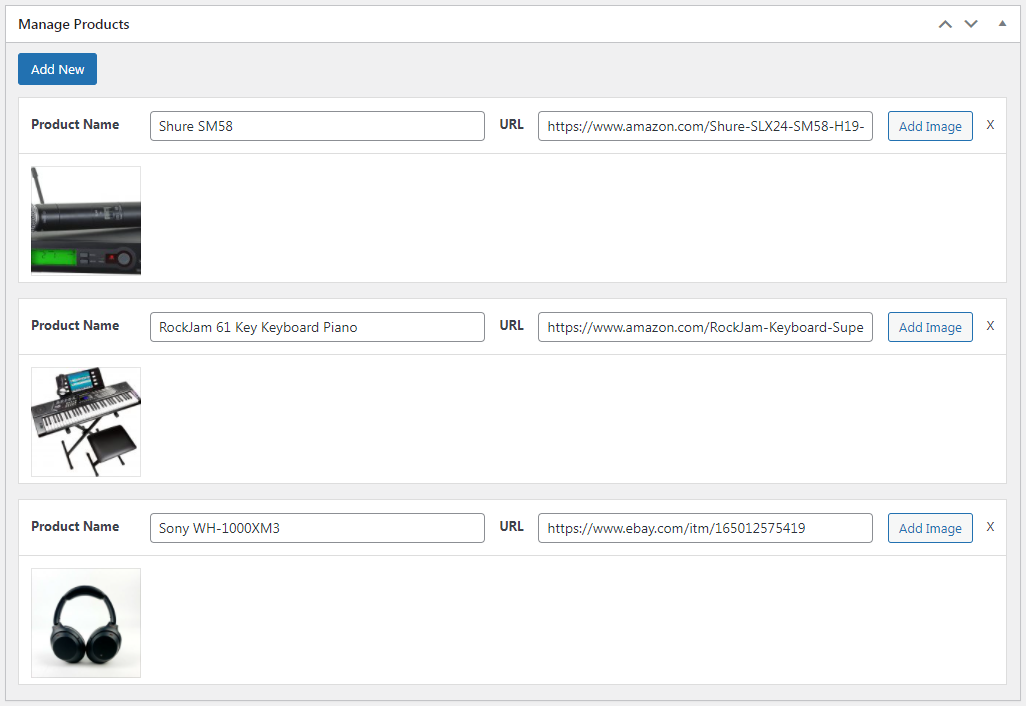Screen dimensions: 1026x706
Task: Click the Add New button
Action: click(58, 69)
